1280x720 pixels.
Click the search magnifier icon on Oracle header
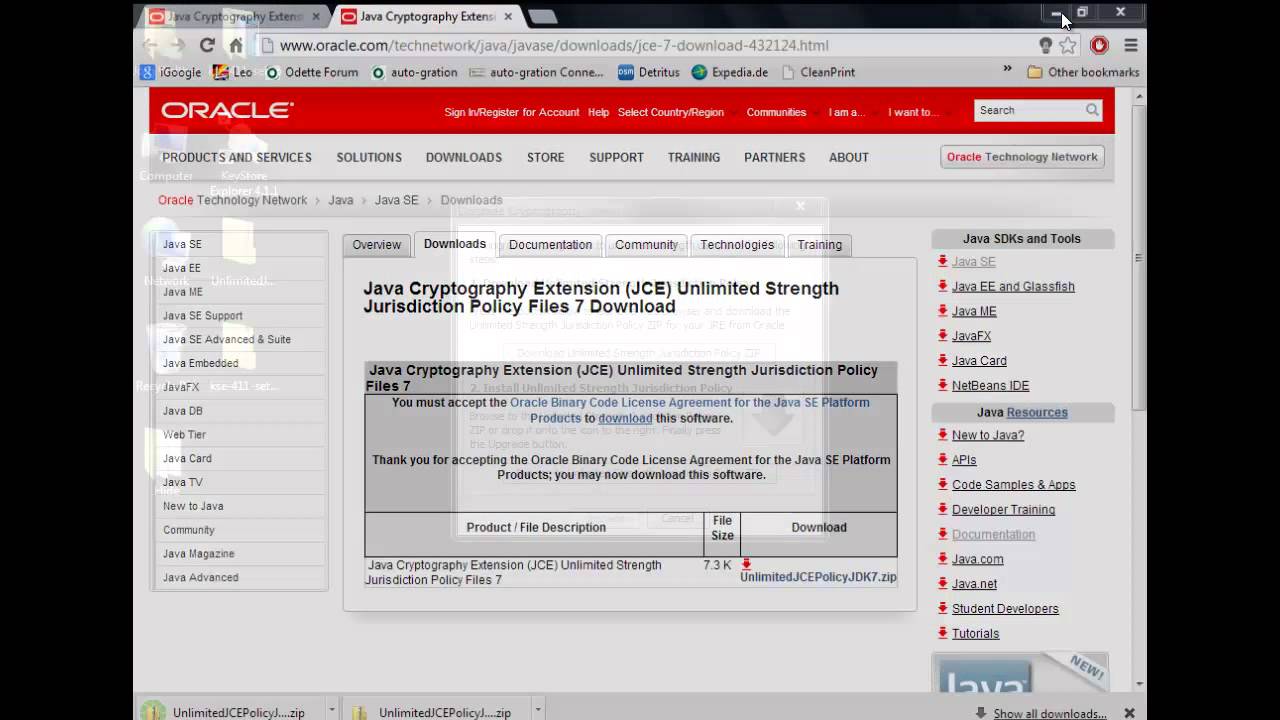point(1092,110)
